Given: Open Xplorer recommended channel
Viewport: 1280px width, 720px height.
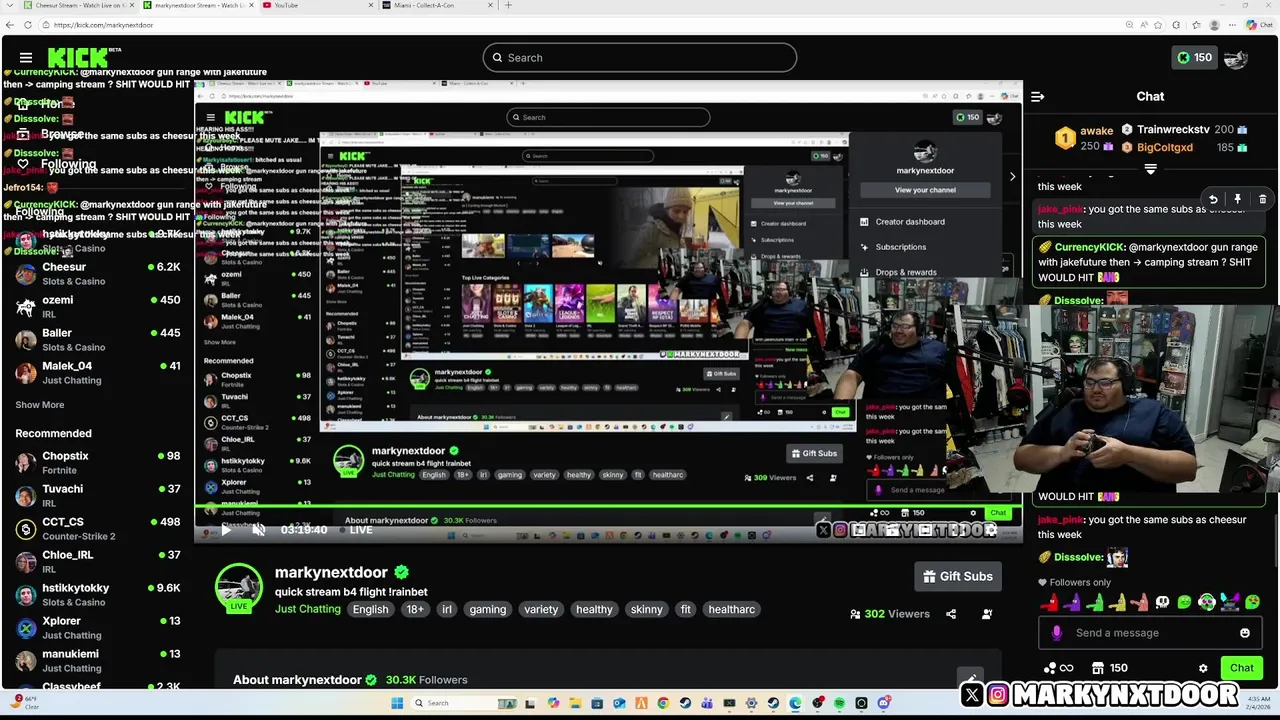Looking at the screenshot, I should pos(98,628).
